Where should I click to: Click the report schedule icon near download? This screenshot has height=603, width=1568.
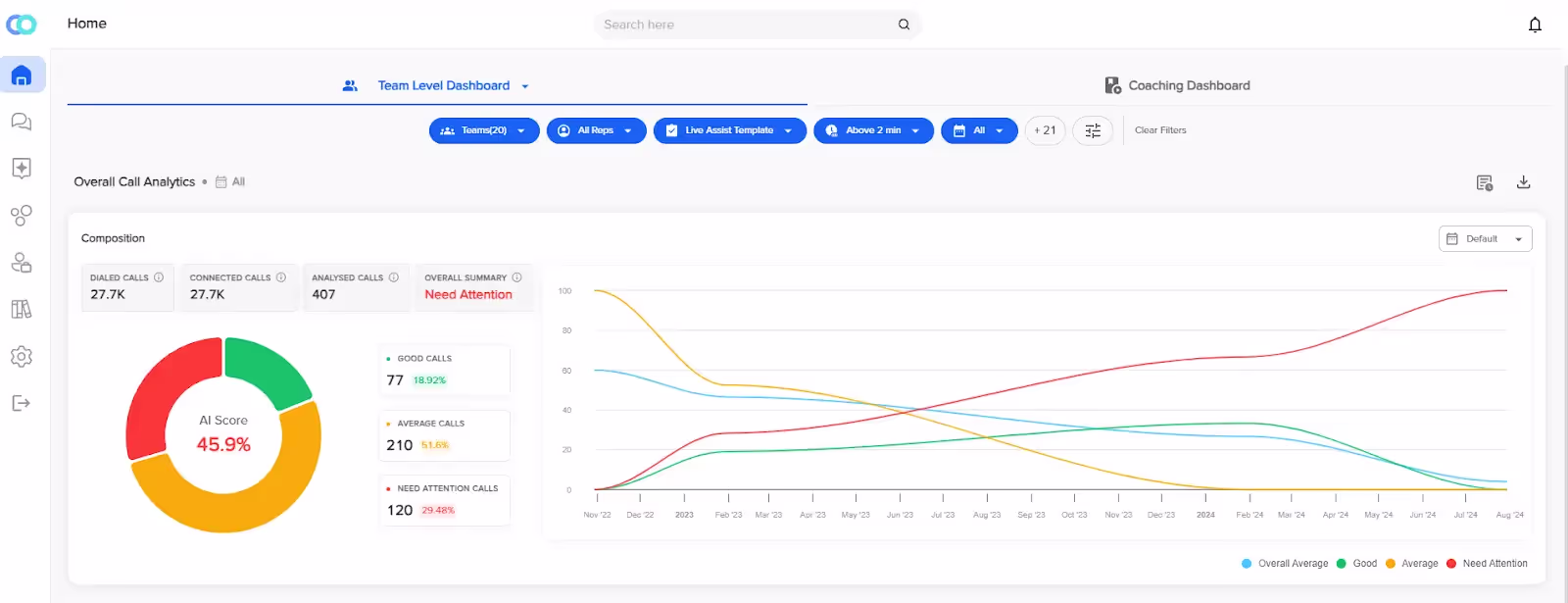tap(1485, 182)
